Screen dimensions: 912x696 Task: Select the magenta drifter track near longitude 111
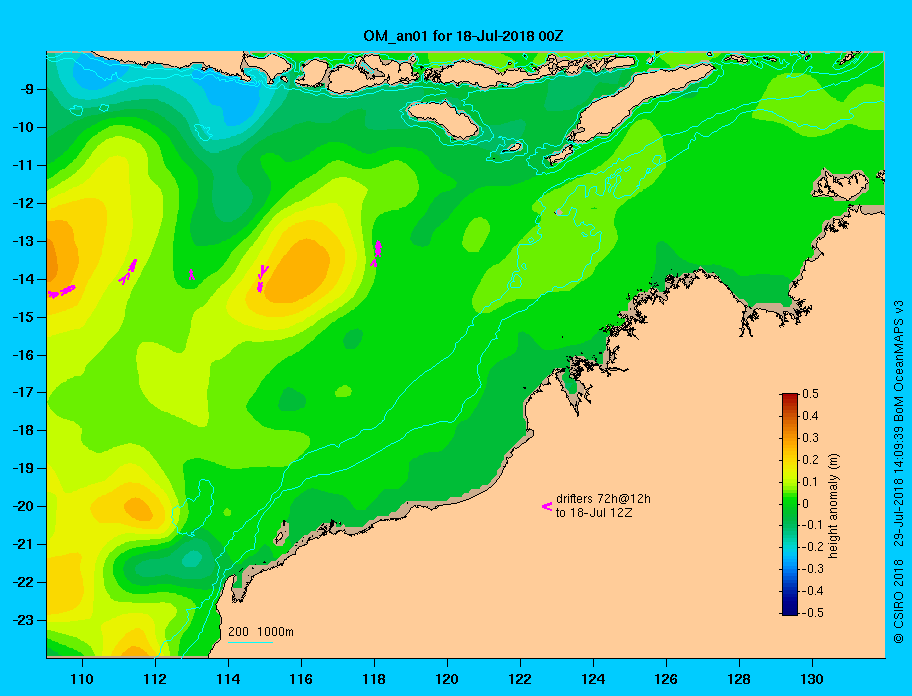128,272
